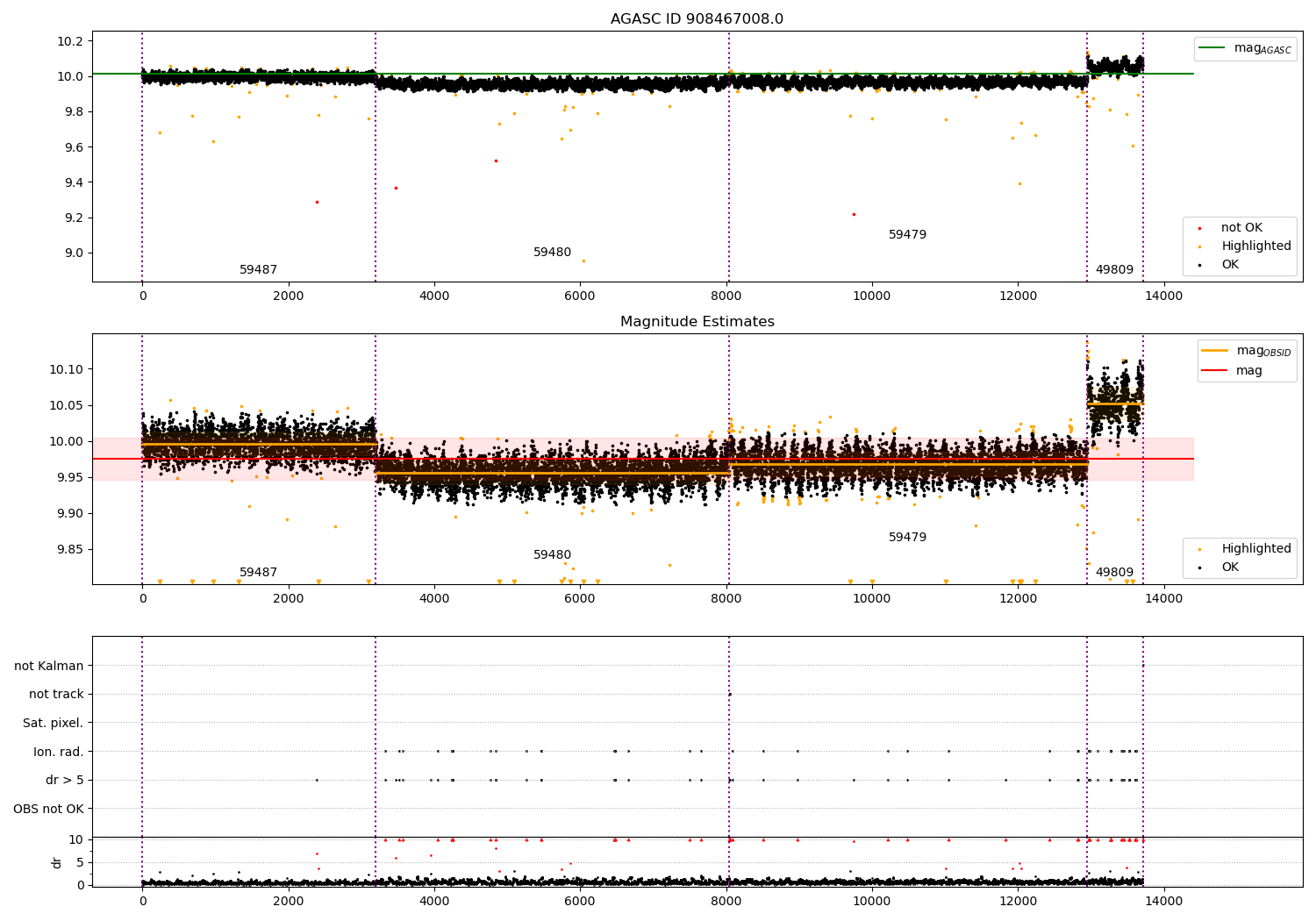The image size is (1316, 921).
Task: Click the 10.10 y-axis tick label
Action: point(67,369)
